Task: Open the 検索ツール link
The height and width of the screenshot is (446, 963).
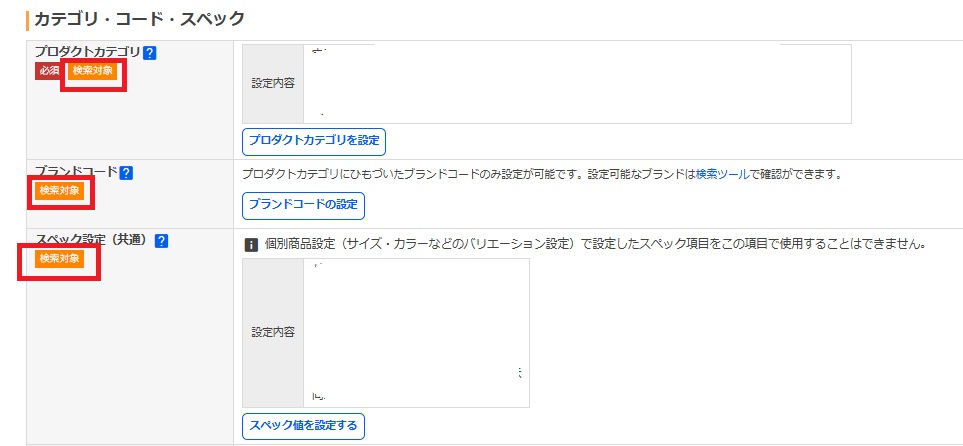Action: tap(721, 174)
